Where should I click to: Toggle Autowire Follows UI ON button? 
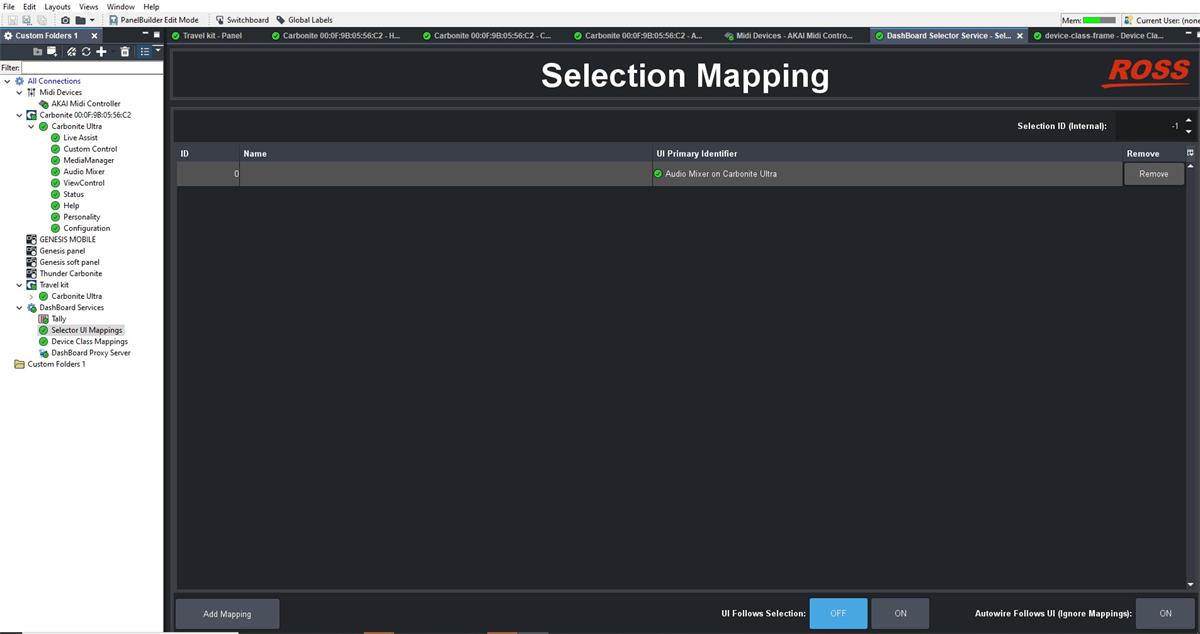(1166, 614)
